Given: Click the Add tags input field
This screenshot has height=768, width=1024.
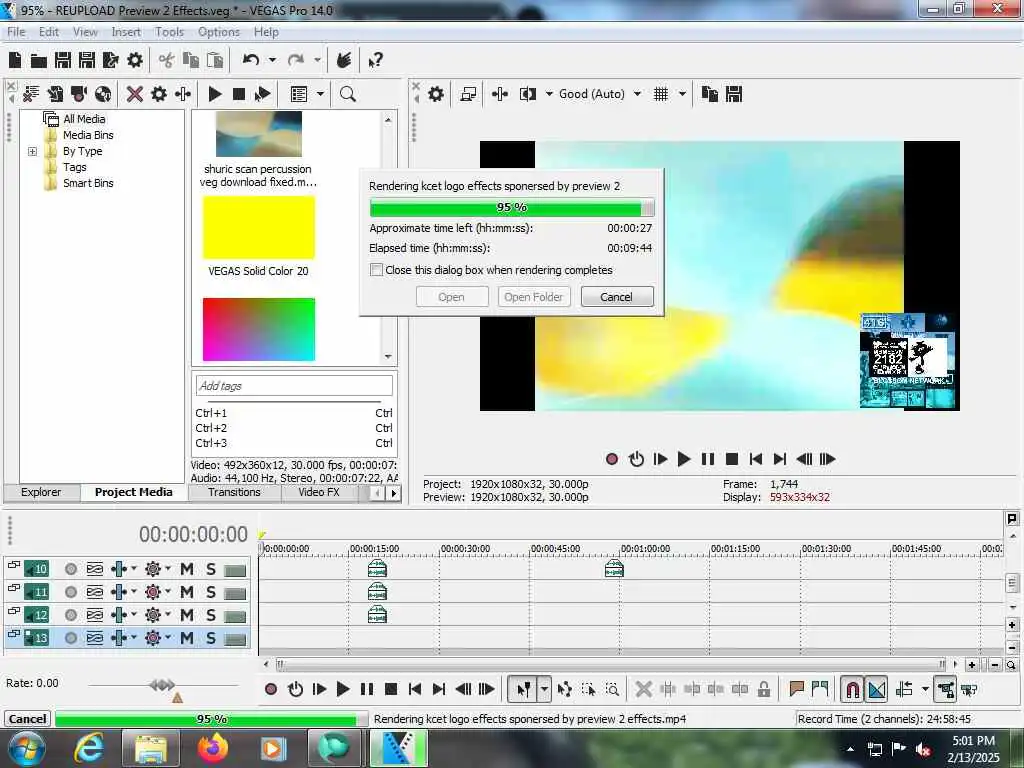Looking at the screenshot, I should pos(294,386).
